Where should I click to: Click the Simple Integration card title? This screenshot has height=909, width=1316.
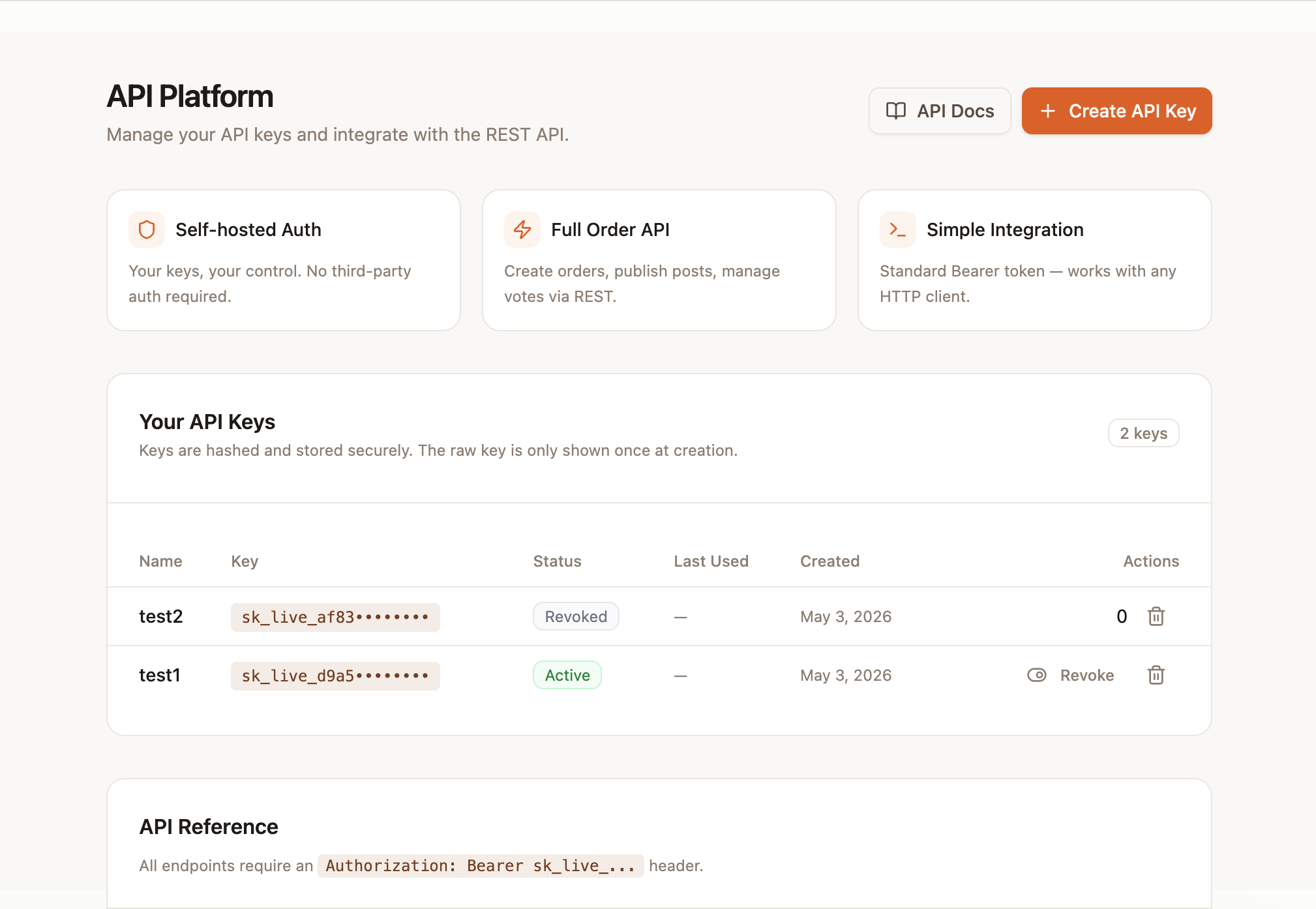point(1005,230)
